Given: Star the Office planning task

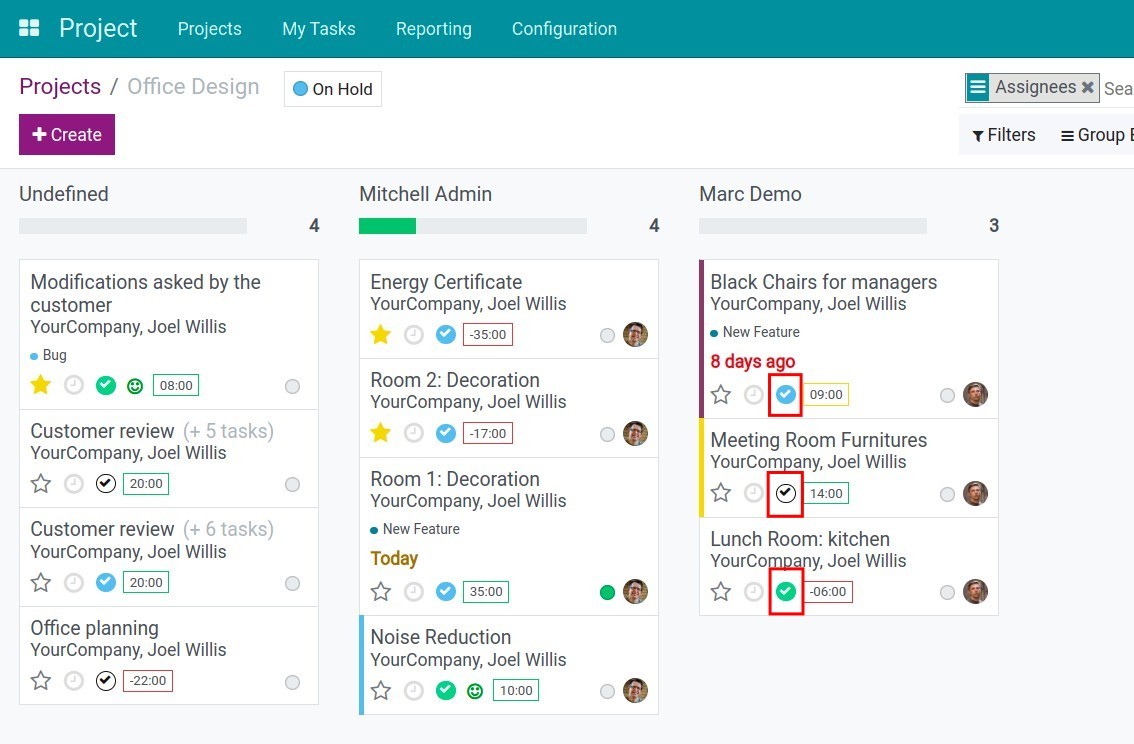Looking at the screenshot, I should (x=41, y=681).
